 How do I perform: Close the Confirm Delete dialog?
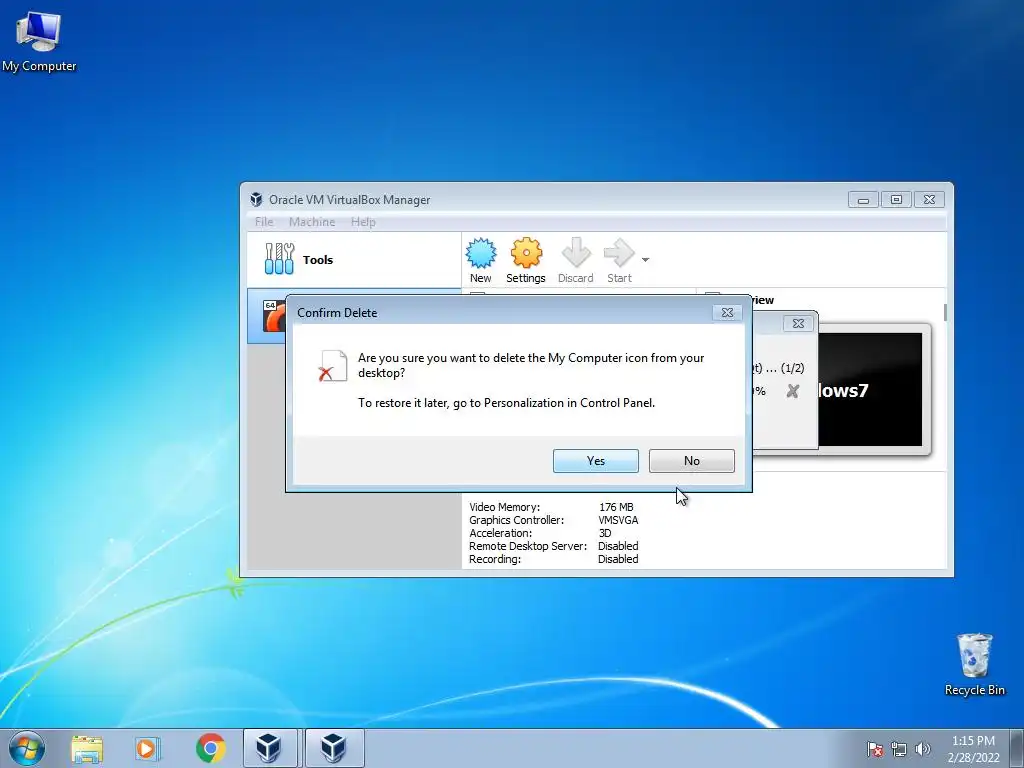tap(727, 313)
